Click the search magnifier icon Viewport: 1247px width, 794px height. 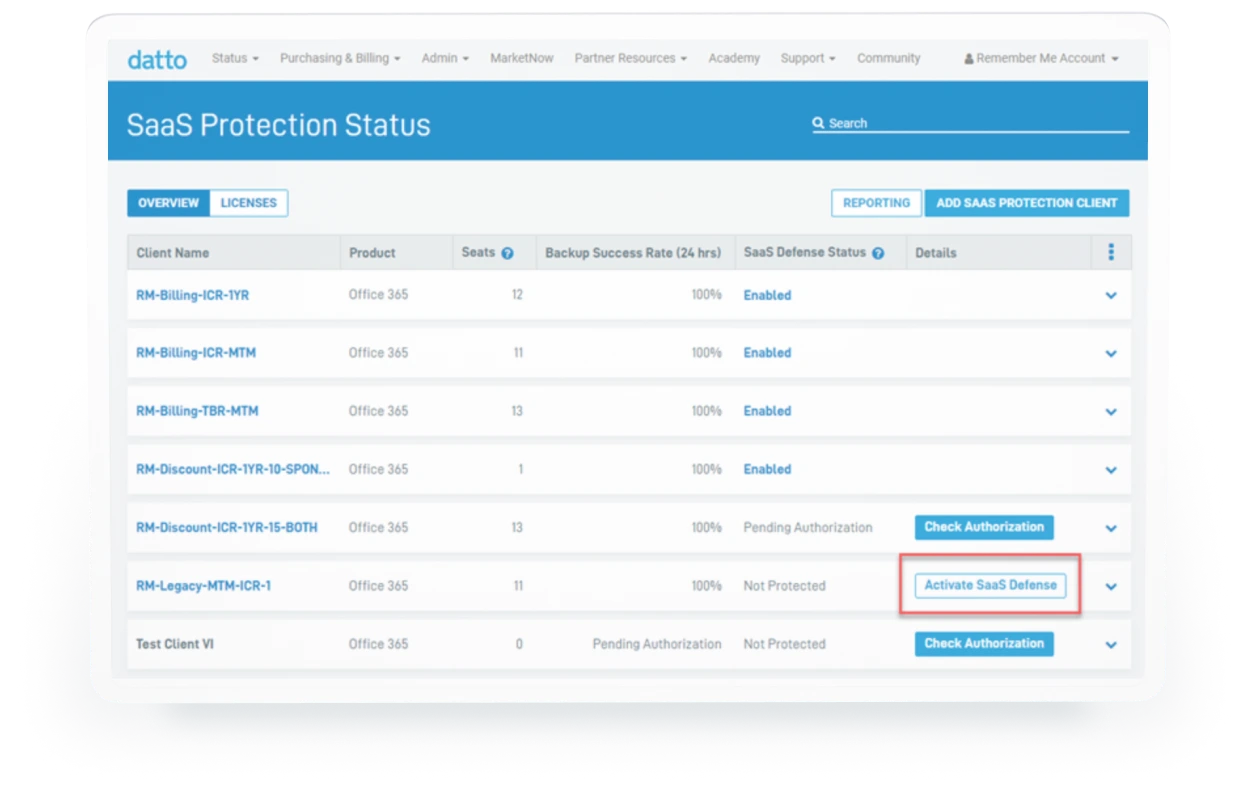818,123
